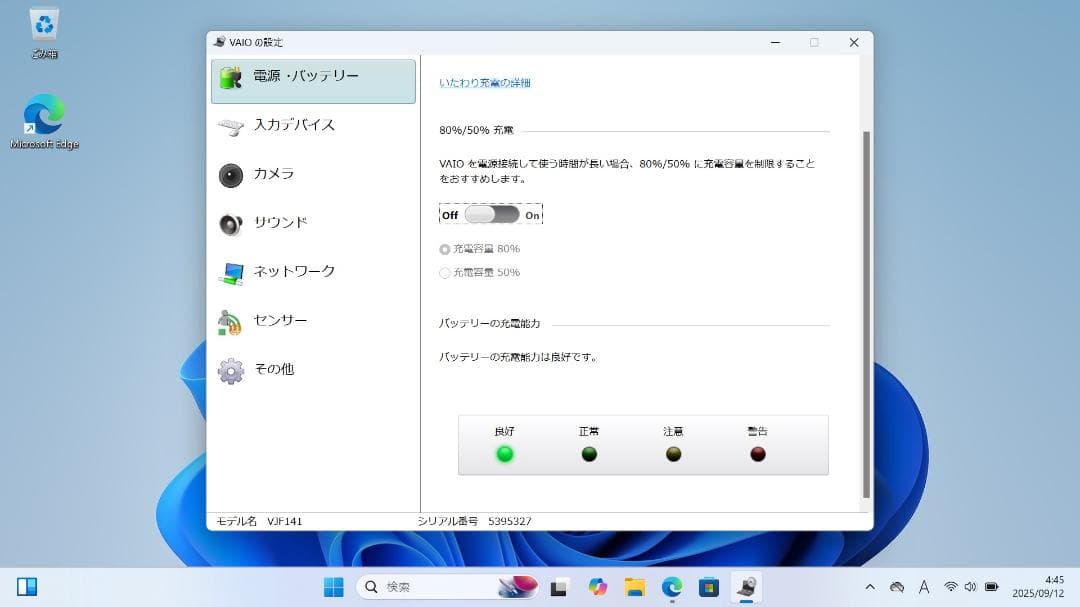Open the Windows Start menu

(333, 588)
